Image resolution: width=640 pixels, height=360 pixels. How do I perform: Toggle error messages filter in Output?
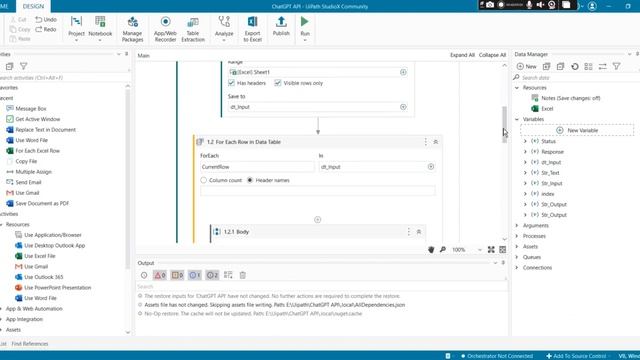(x=160, y=275)
